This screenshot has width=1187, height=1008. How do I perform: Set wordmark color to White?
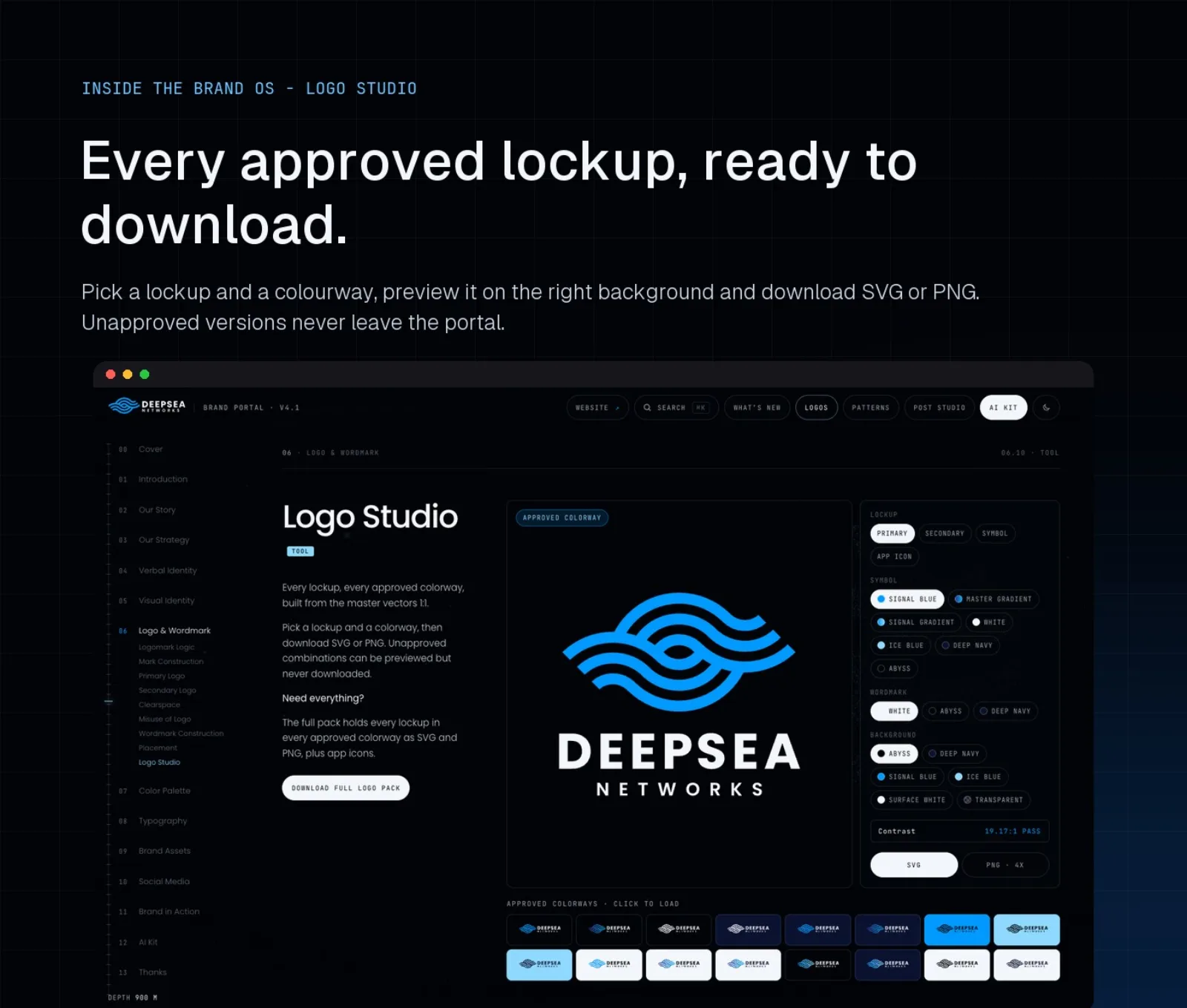pos(894,711)
